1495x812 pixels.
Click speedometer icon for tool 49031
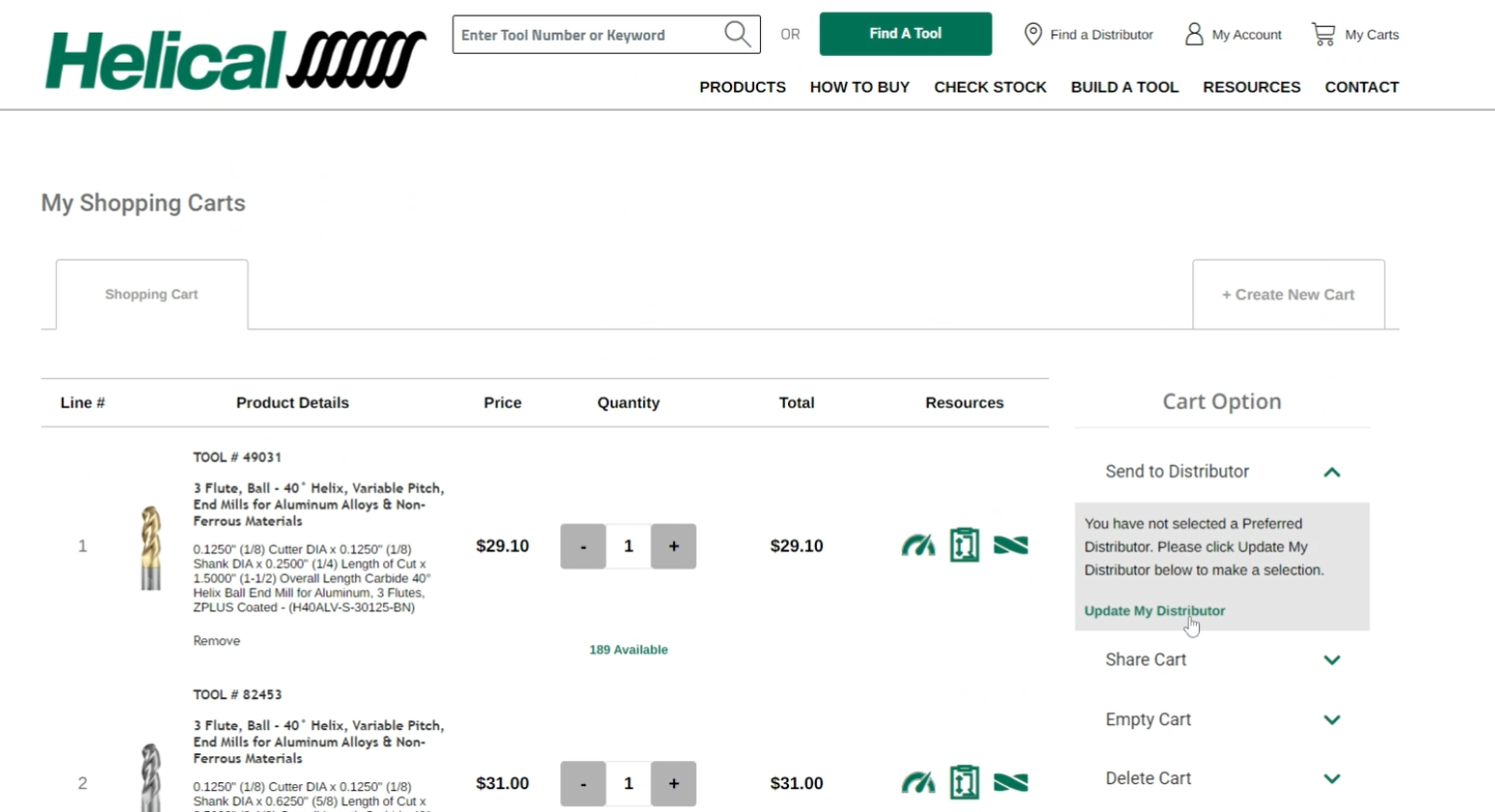tap(918, 546)
